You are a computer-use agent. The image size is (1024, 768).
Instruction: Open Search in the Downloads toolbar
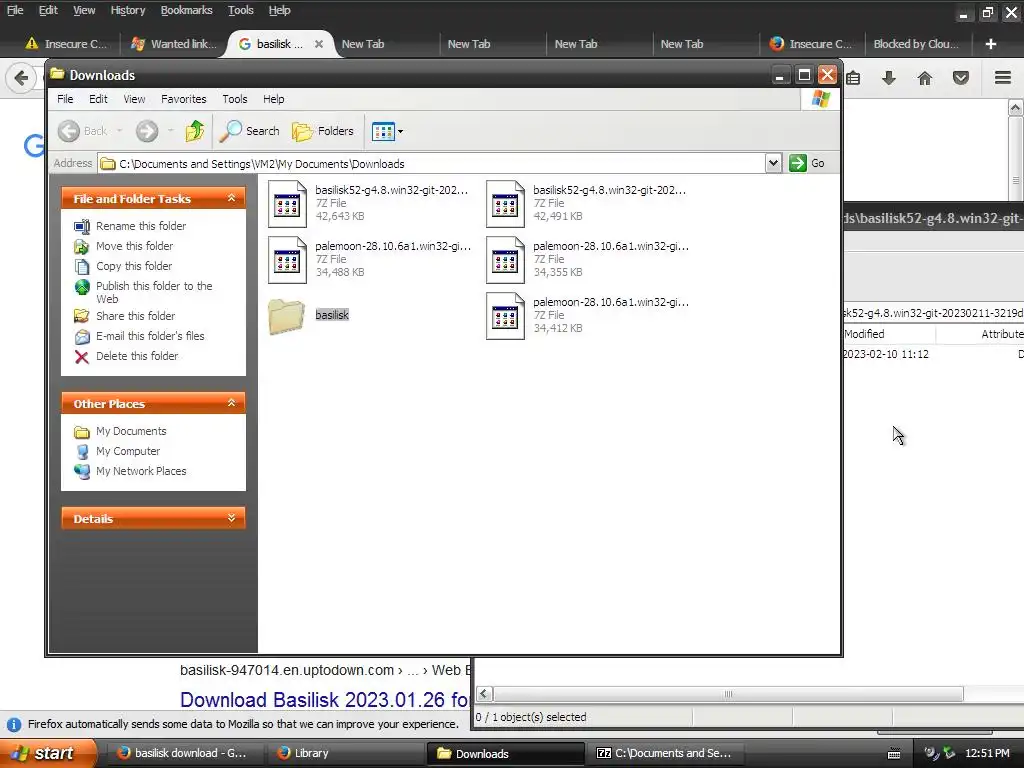(249, 131)
